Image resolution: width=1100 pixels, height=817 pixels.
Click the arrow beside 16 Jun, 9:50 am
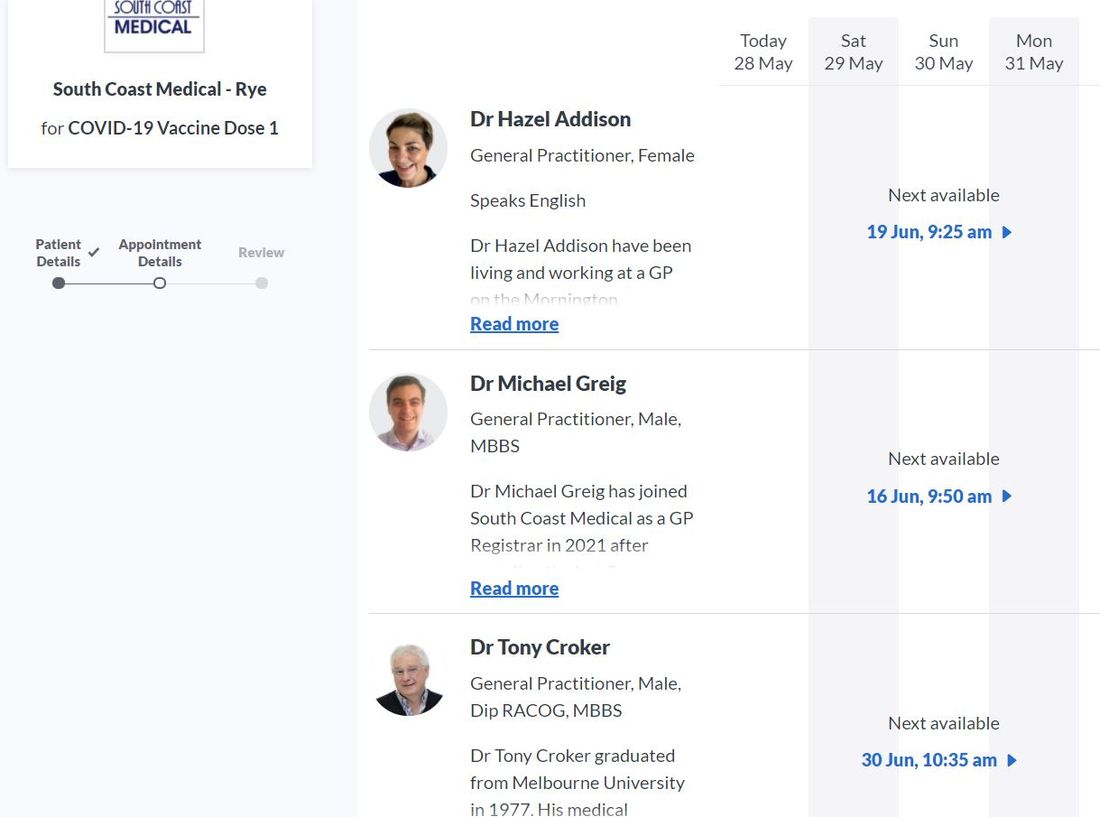(x=1007, y=497)
